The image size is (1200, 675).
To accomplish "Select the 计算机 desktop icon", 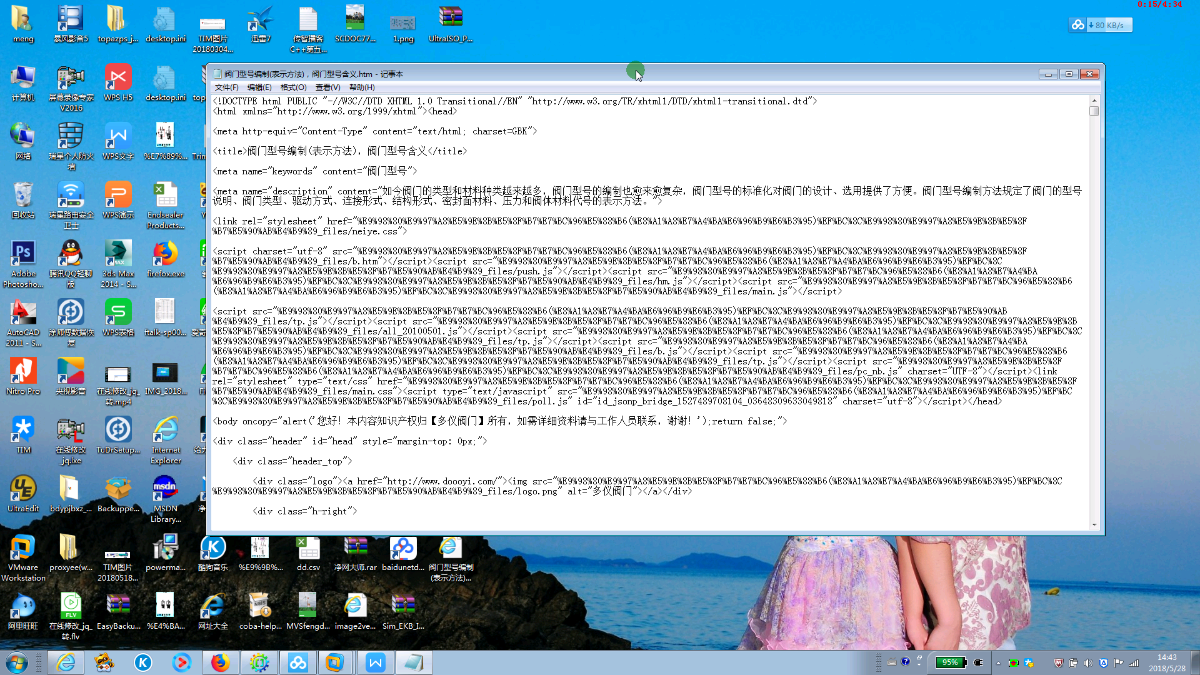I will pyautogui.click(x=22, y=84).
